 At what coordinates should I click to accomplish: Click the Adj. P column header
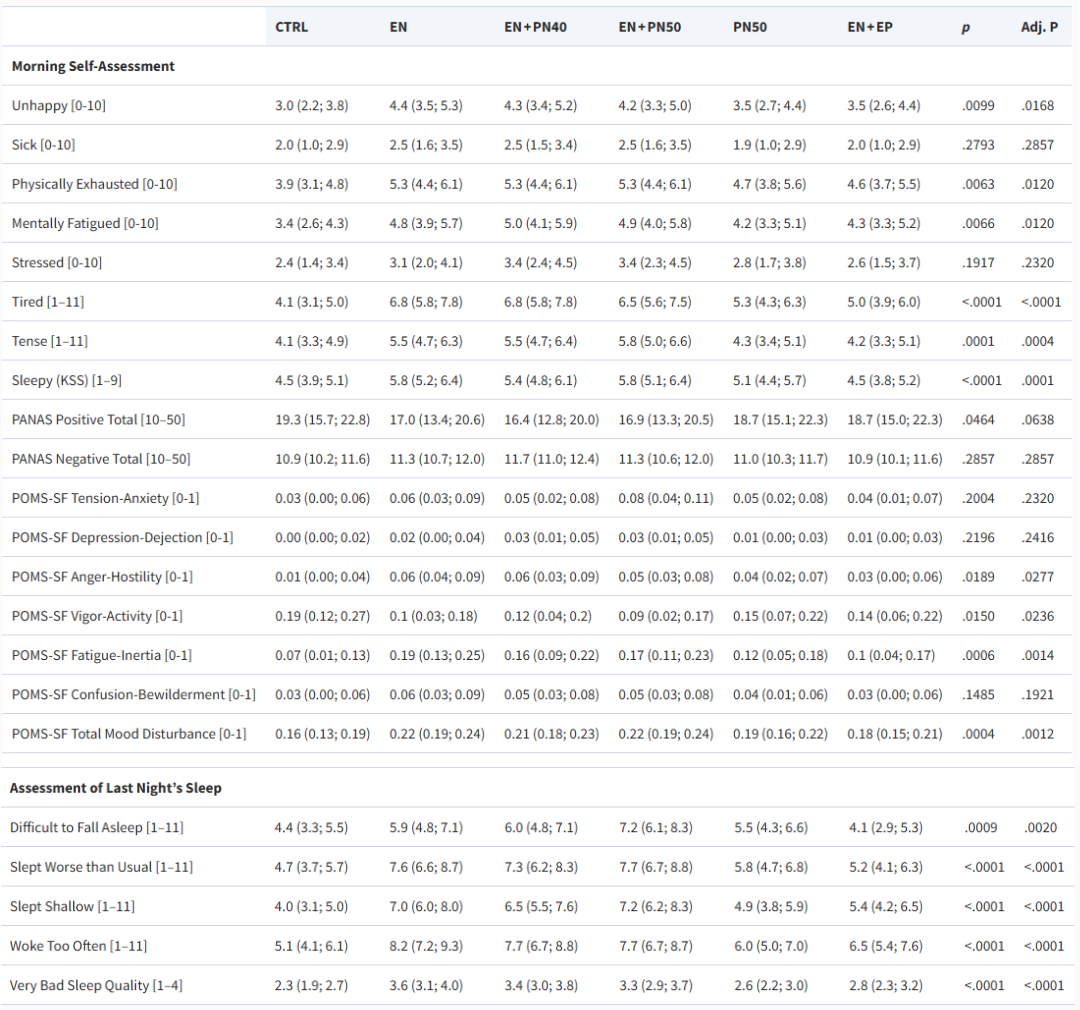(1039, 27)
